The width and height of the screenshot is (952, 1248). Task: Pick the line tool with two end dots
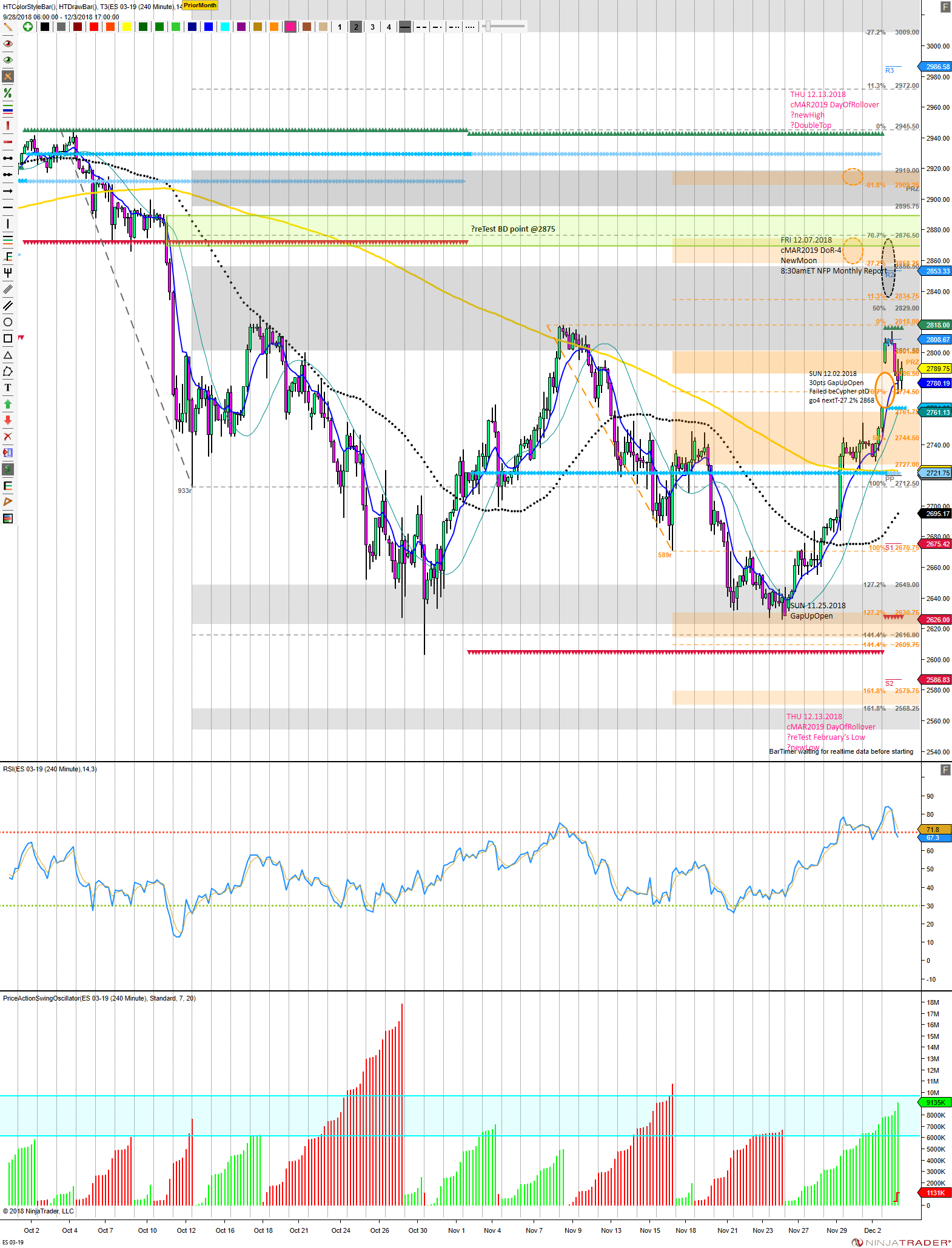click(8, 158)
